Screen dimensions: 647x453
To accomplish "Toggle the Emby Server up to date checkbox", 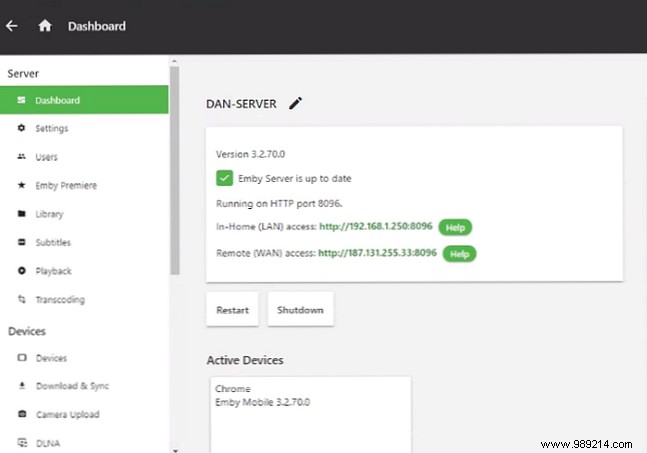I will pyautogui.click(x=224, y=178).
